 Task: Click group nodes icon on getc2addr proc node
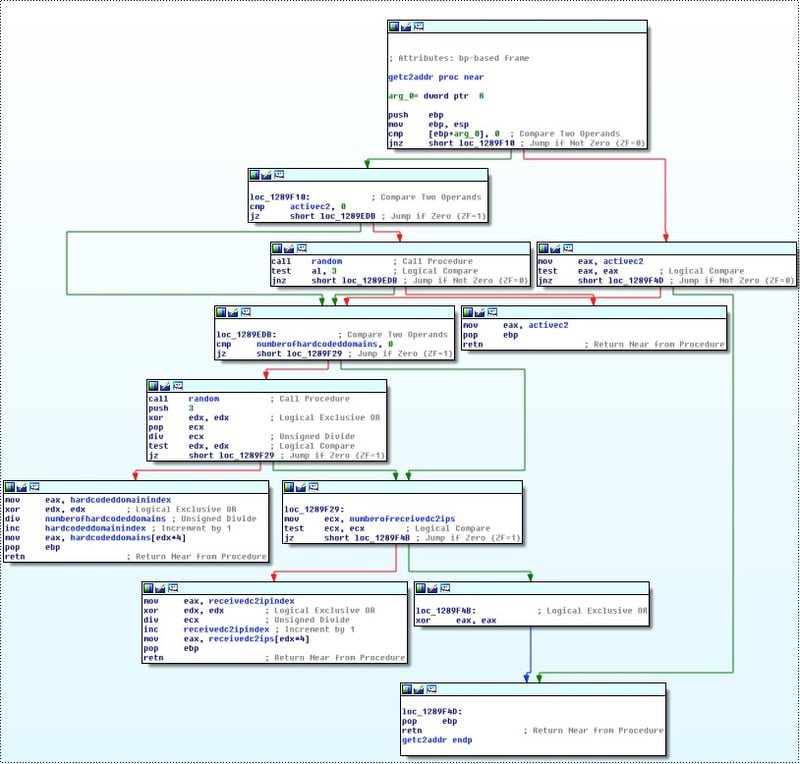pos(419,26)
